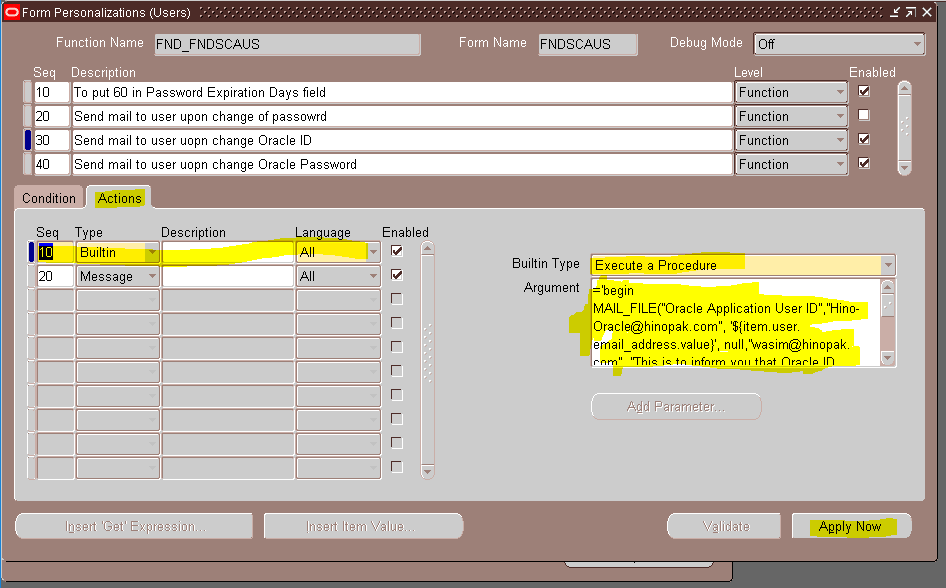
Task: Click the Oracle icon in the title bar
Action: (x=11, y=12)
